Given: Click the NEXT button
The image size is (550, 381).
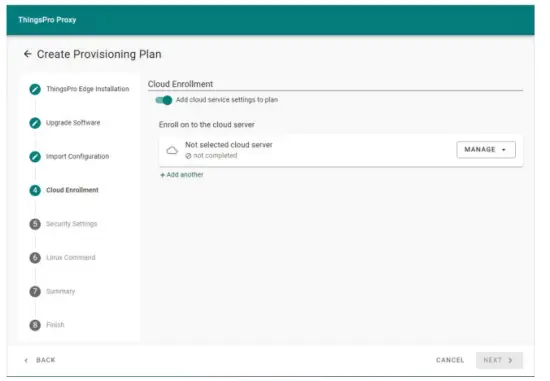Looking at the screenshot, I should [499, 360].
